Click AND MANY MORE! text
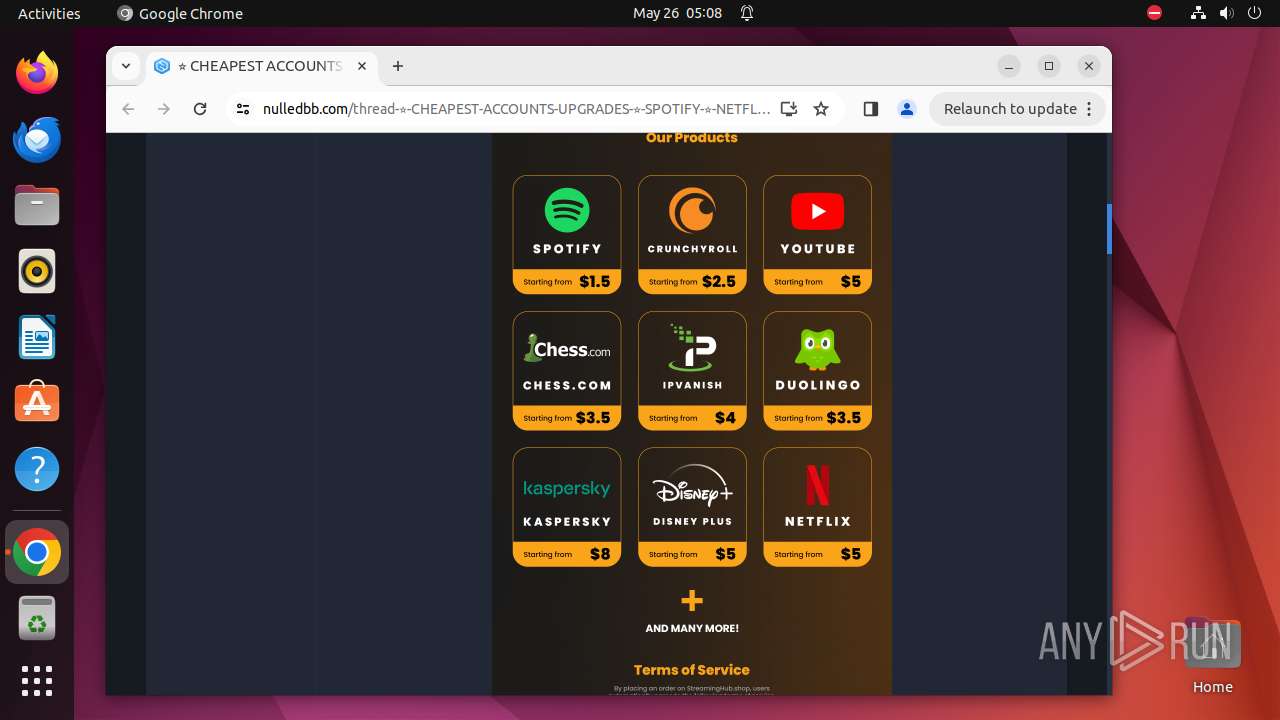Screen dimensions: 1280x720 [x=692, y=628]
